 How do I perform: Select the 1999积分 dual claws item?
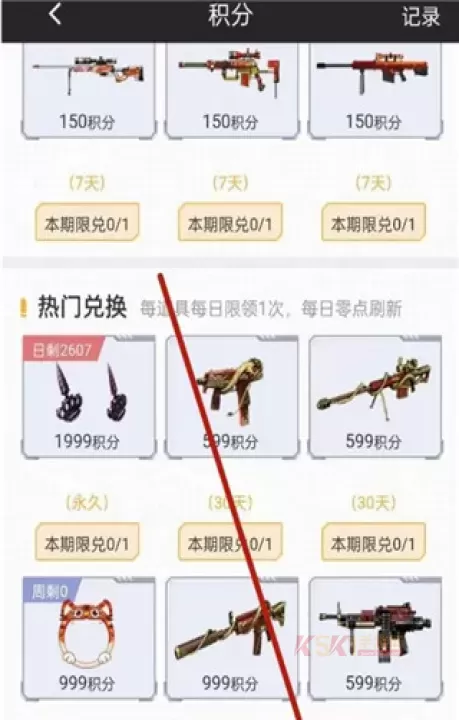coord(89,397)
